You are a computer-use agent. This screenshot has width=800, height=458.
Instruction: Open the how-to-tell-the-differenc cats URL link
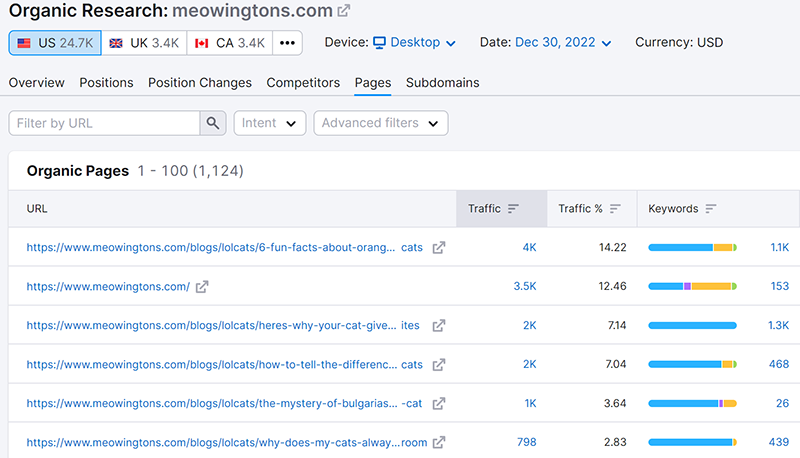pos(224,365)
